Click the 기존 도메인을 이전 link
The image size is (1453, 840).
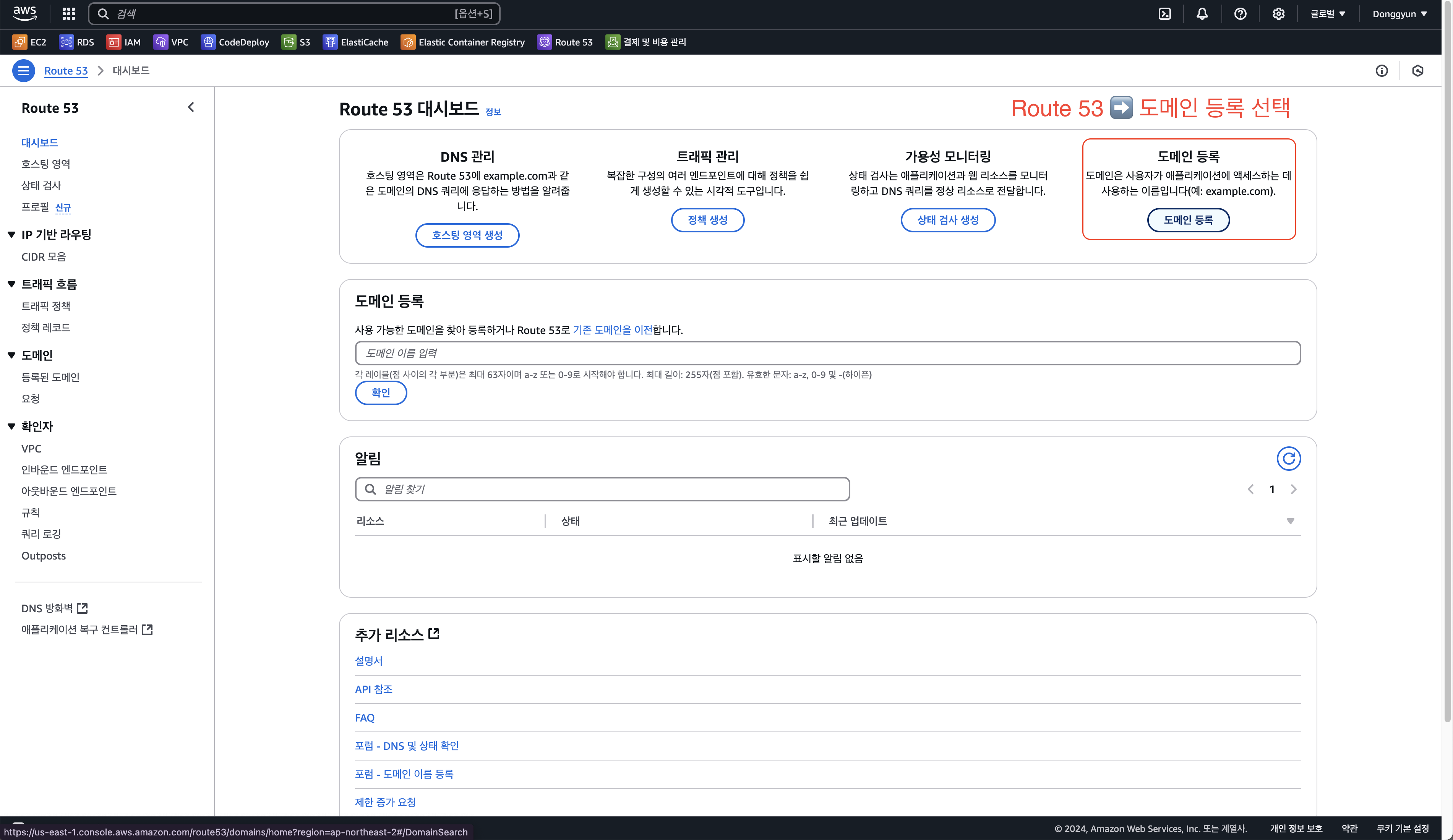click(612, 330)
